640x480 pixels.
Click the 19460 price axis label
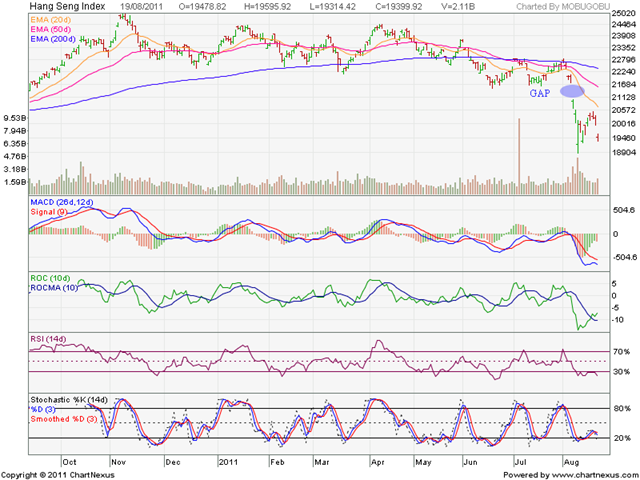pos(623,138)
